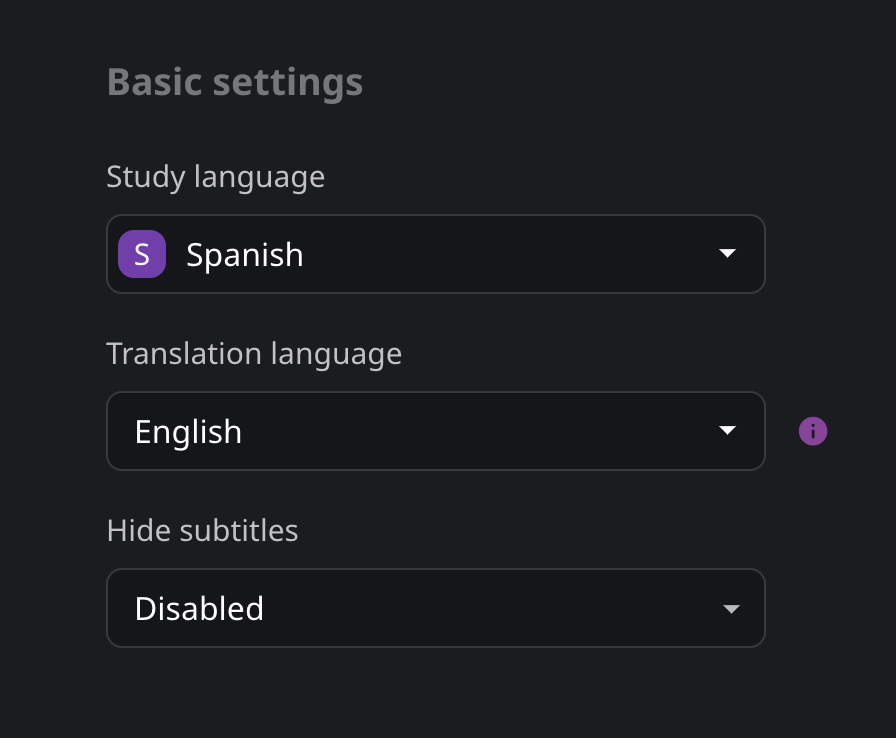896x738 pixels.
Task: Click the blank middle of the English dropdown
Action: point(480,431)
